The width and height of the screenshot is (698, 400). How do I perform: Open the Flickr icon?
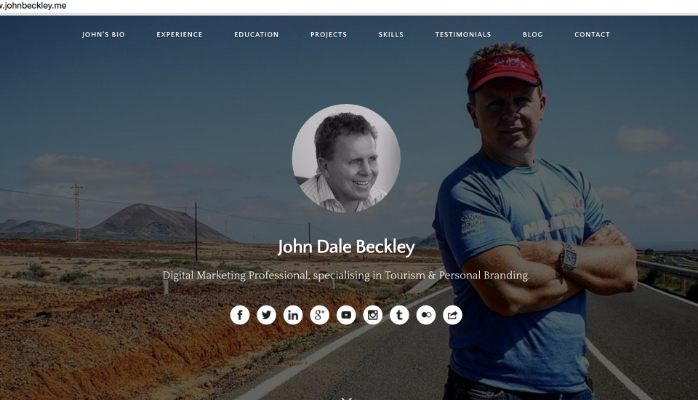click(x=426, y=315)
